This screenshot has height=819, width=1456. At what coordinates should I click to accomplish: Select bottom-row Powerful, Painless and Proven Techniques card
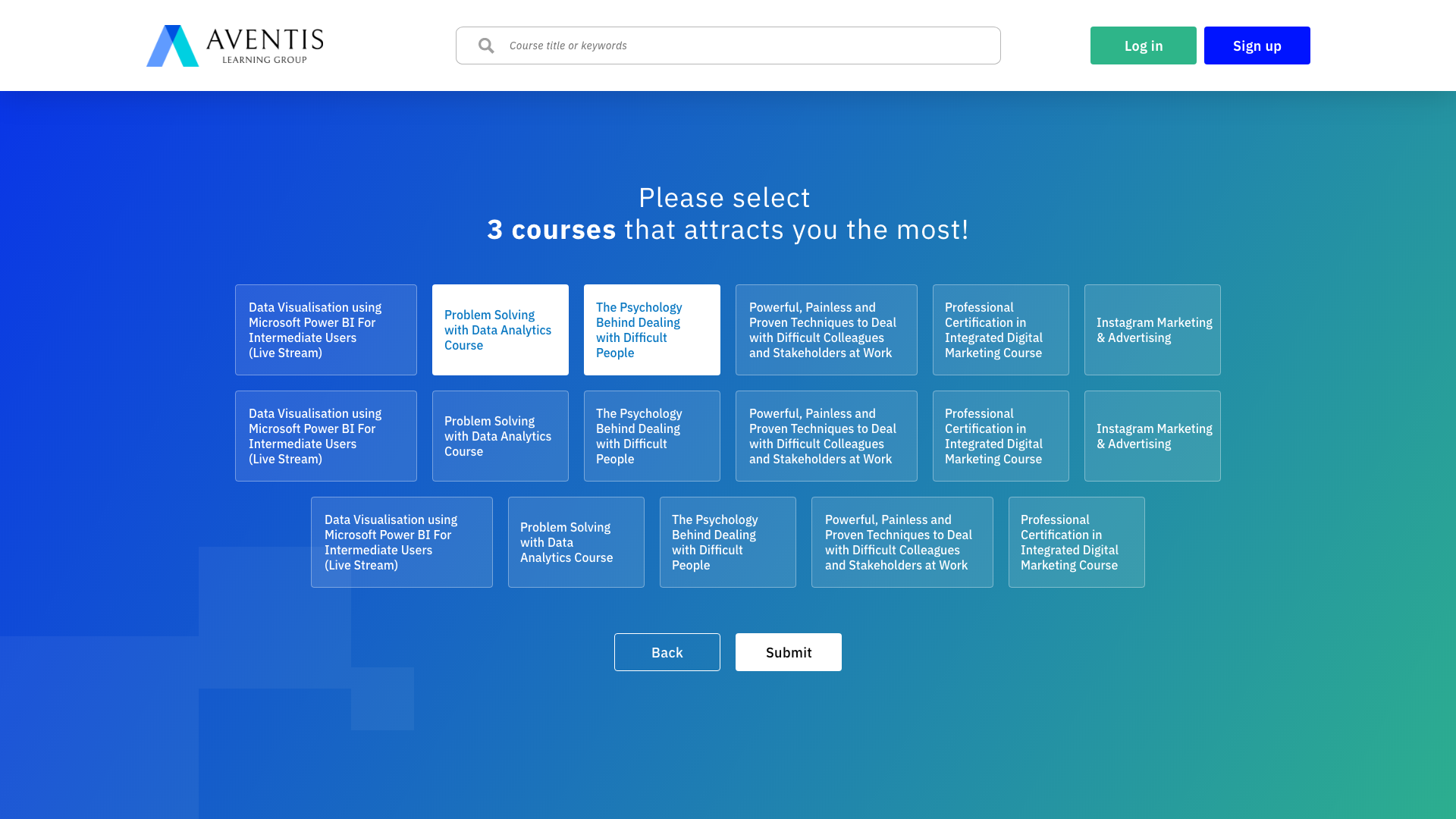pyautogui.click(x=902, y=542)
